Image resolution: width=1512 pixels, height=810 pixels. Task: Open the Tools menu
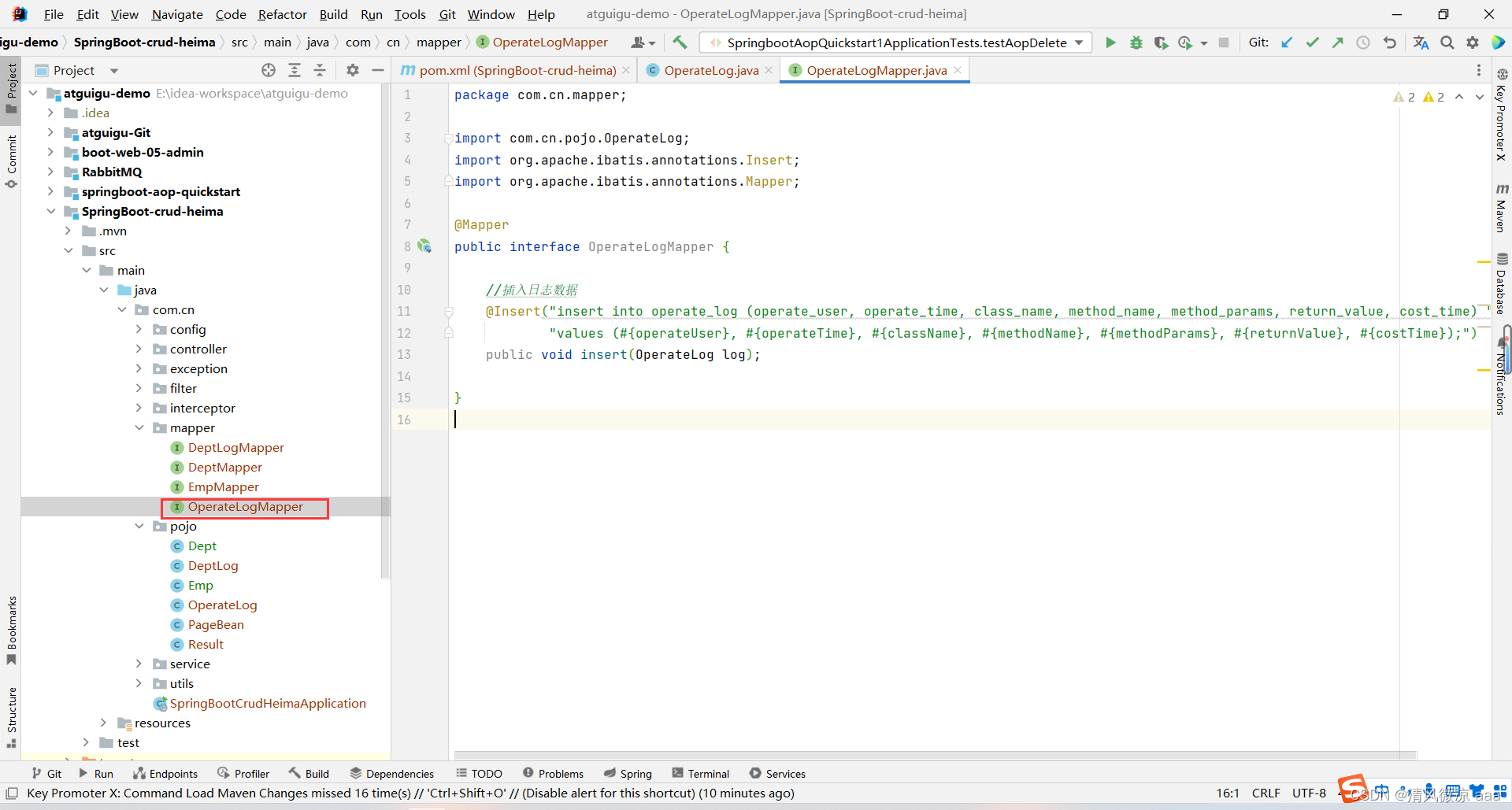click(x=409, y=14)
